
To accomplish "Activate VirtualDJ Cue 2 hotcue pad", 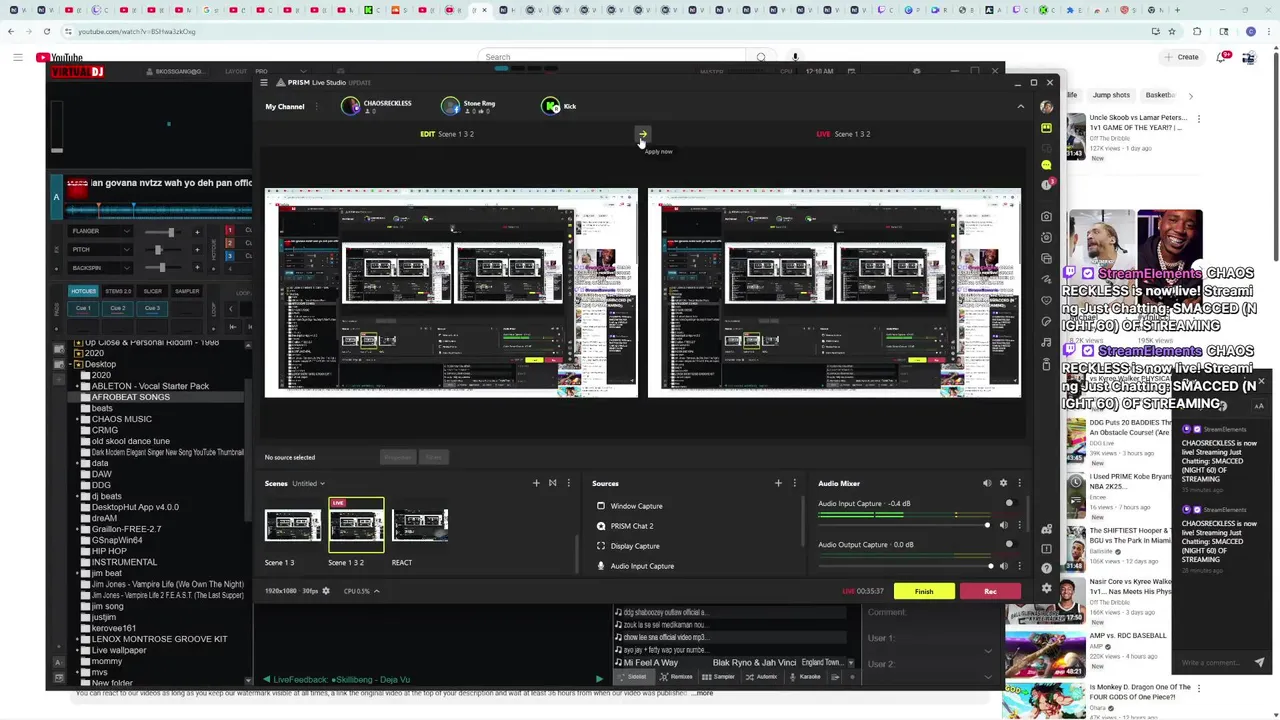I will tap(118, 308).
